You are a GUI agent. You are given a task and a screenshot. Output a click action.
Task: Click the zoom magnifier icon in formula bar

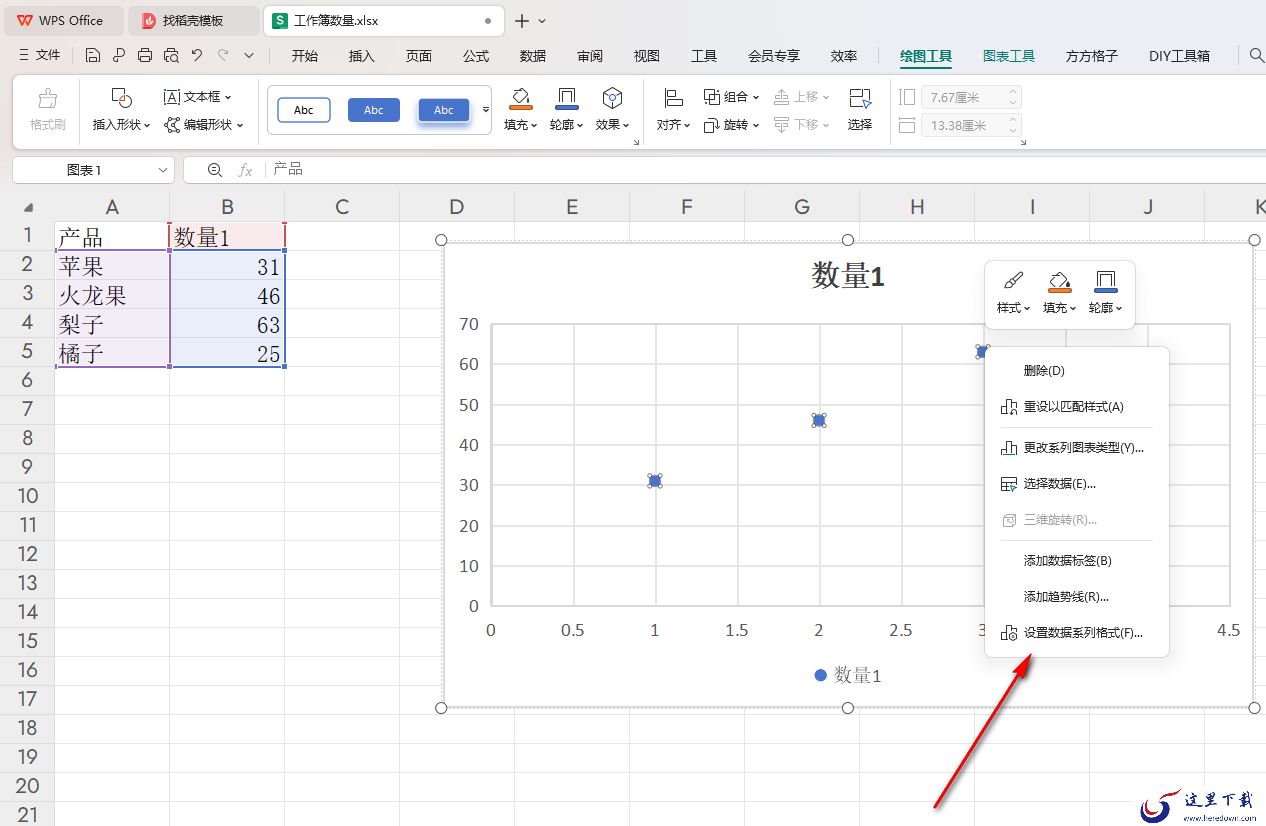215,170
